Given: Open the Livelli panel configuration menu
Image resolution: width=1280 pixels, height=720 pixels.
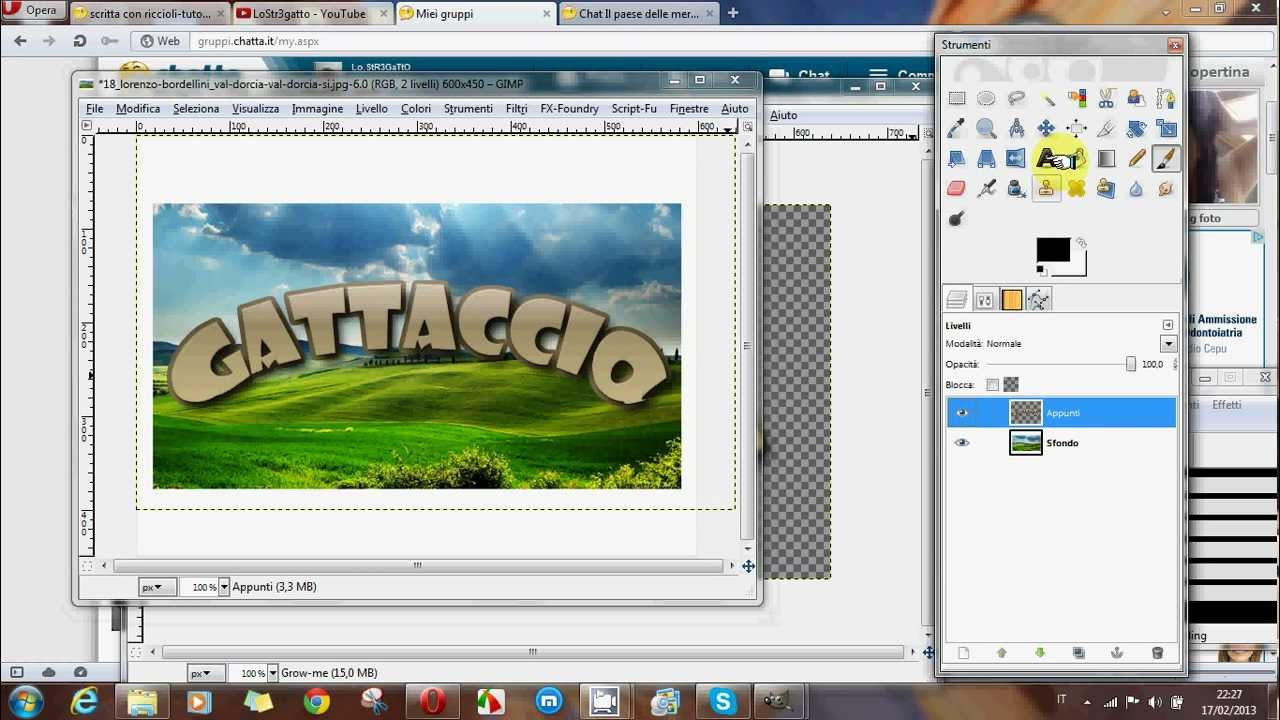Looking at the screenshot, I should pyautogui.click(x=1167, y=325).
